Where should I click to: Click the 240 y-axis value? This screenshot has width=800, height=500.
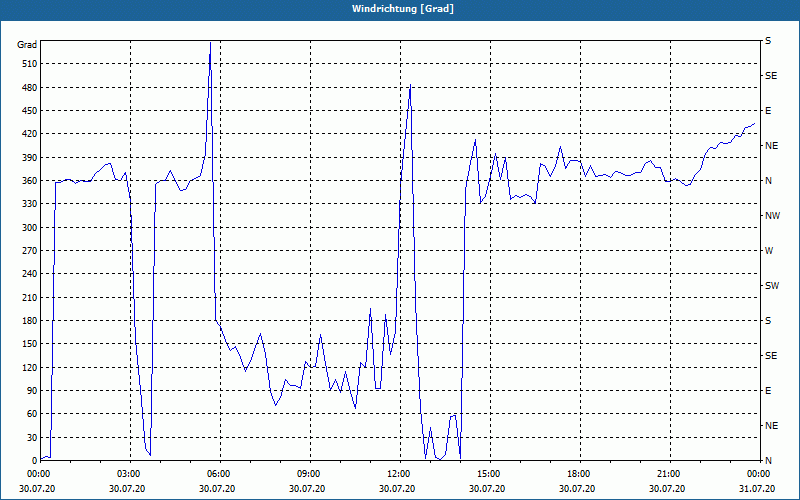point(30,274)
